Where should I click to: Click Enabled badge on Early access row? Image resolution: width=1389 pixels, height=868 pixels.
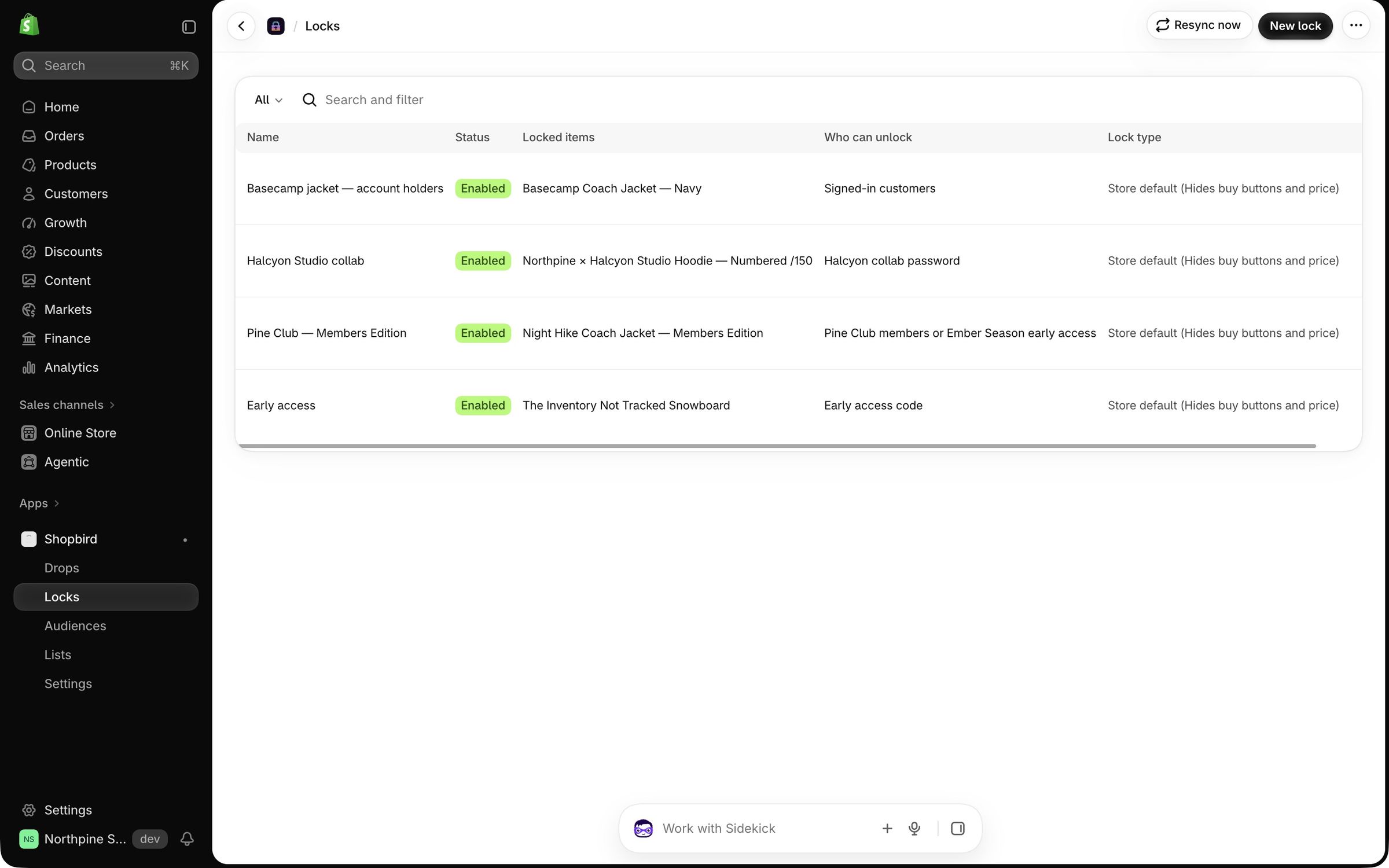(483, 406)
